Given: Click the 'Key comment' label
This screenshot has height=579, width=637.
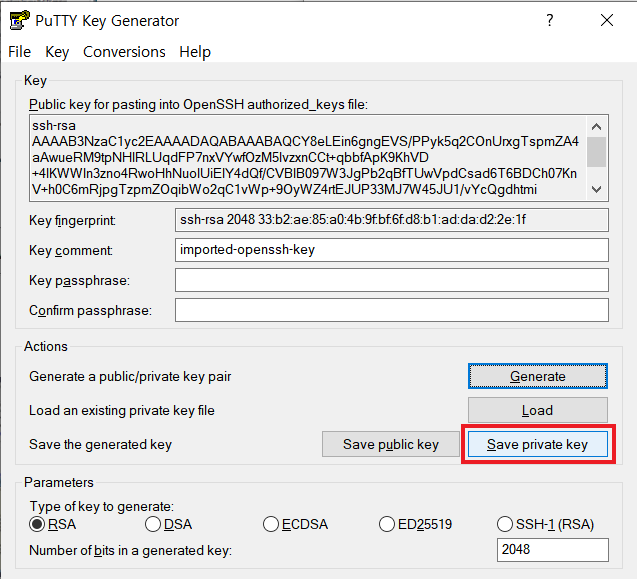Looking at the screenshot, I should 71,250.
